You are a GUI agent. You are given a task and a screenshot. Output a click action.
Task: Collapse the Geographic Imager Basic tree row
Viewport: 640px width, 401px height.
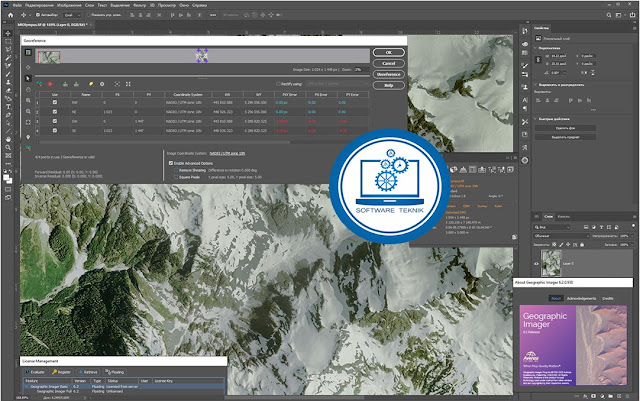[27, 386]
